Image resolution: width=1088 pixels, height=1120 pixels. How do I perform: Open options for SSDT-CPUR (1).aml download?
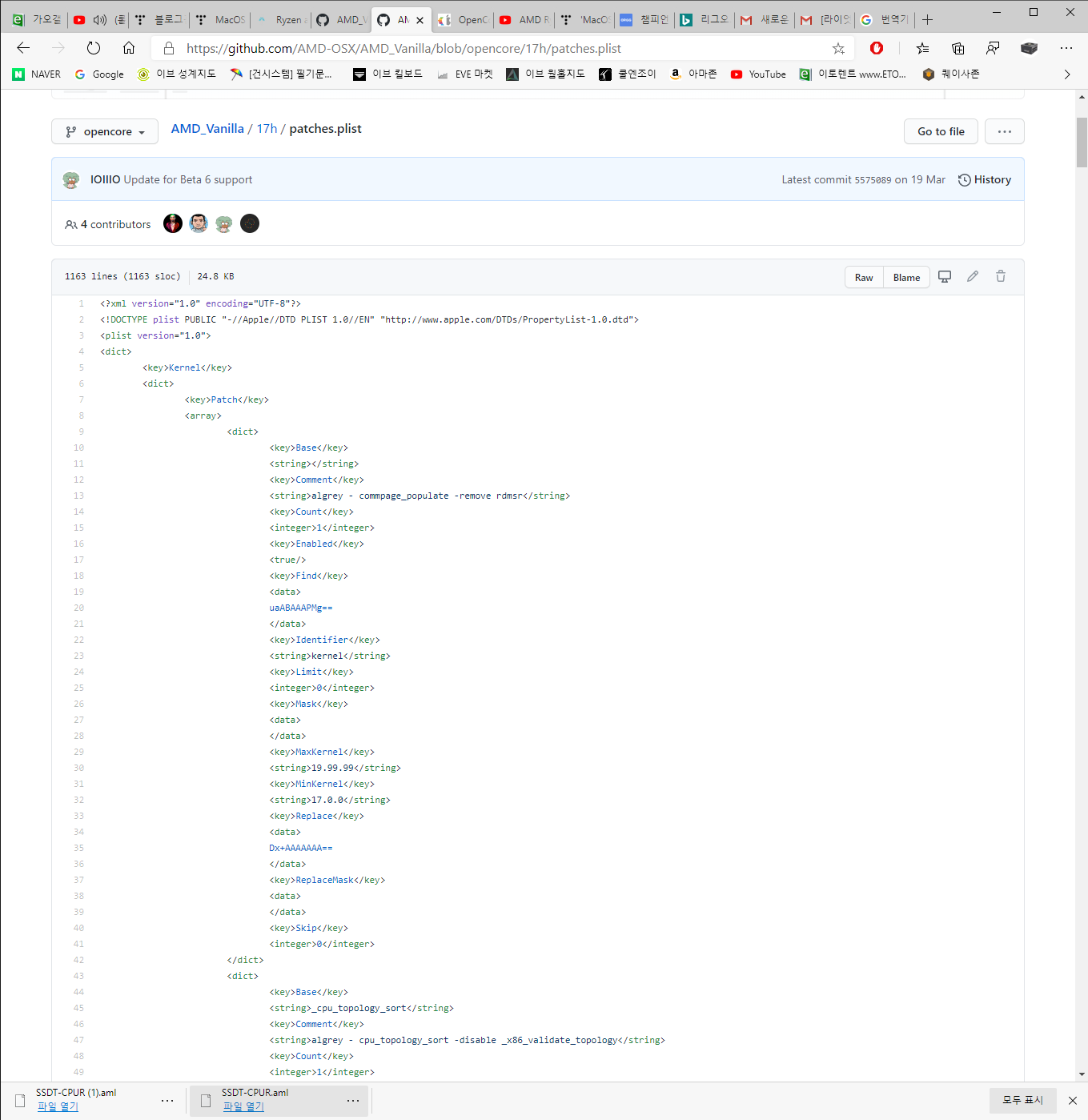(x=167, y=1100)
